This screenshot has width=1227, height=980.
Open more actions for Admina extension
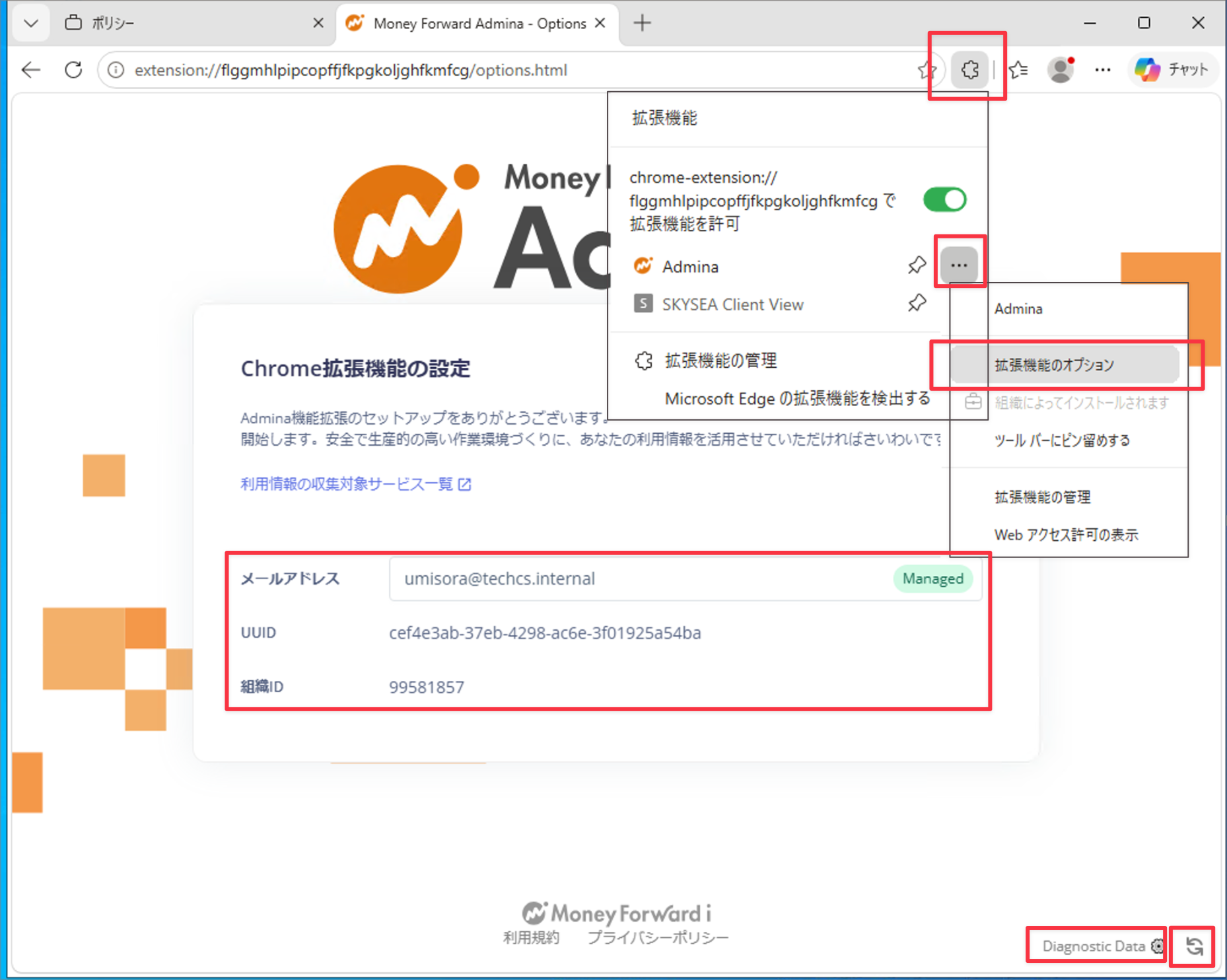coord(959,265)
